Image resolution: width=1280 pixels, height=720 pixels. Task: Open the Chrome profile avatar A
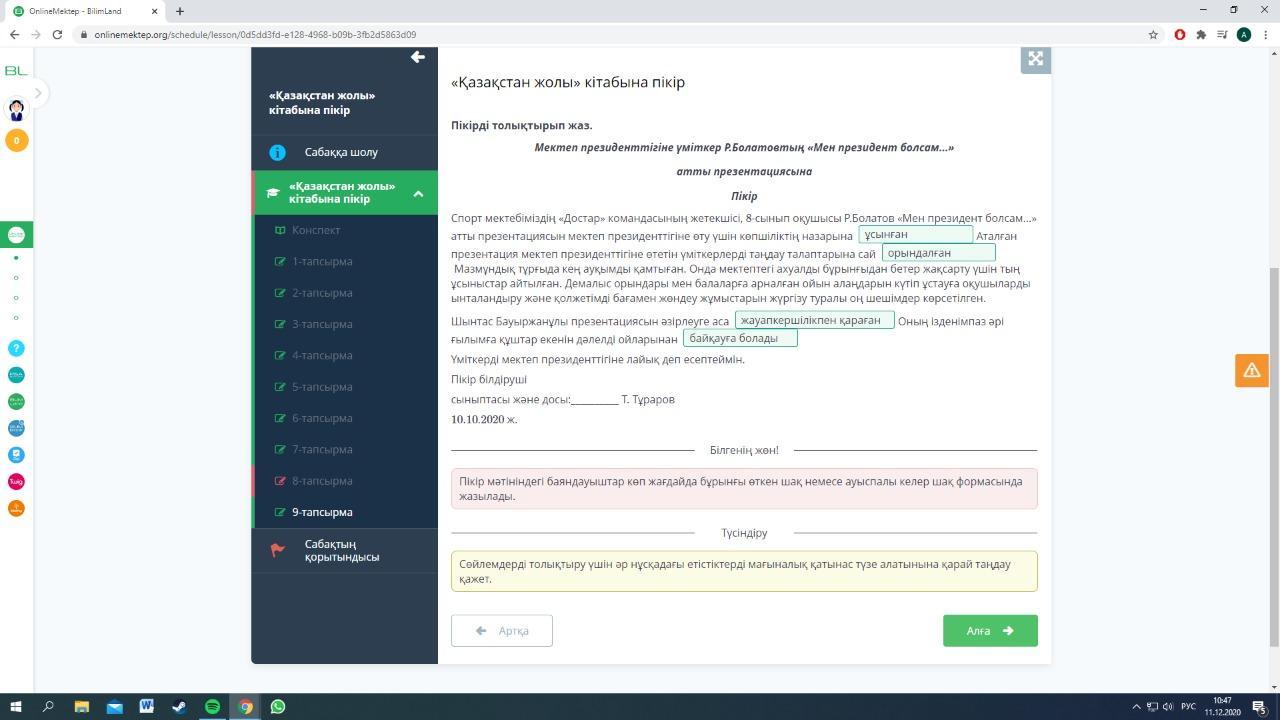coord(1244,34)
